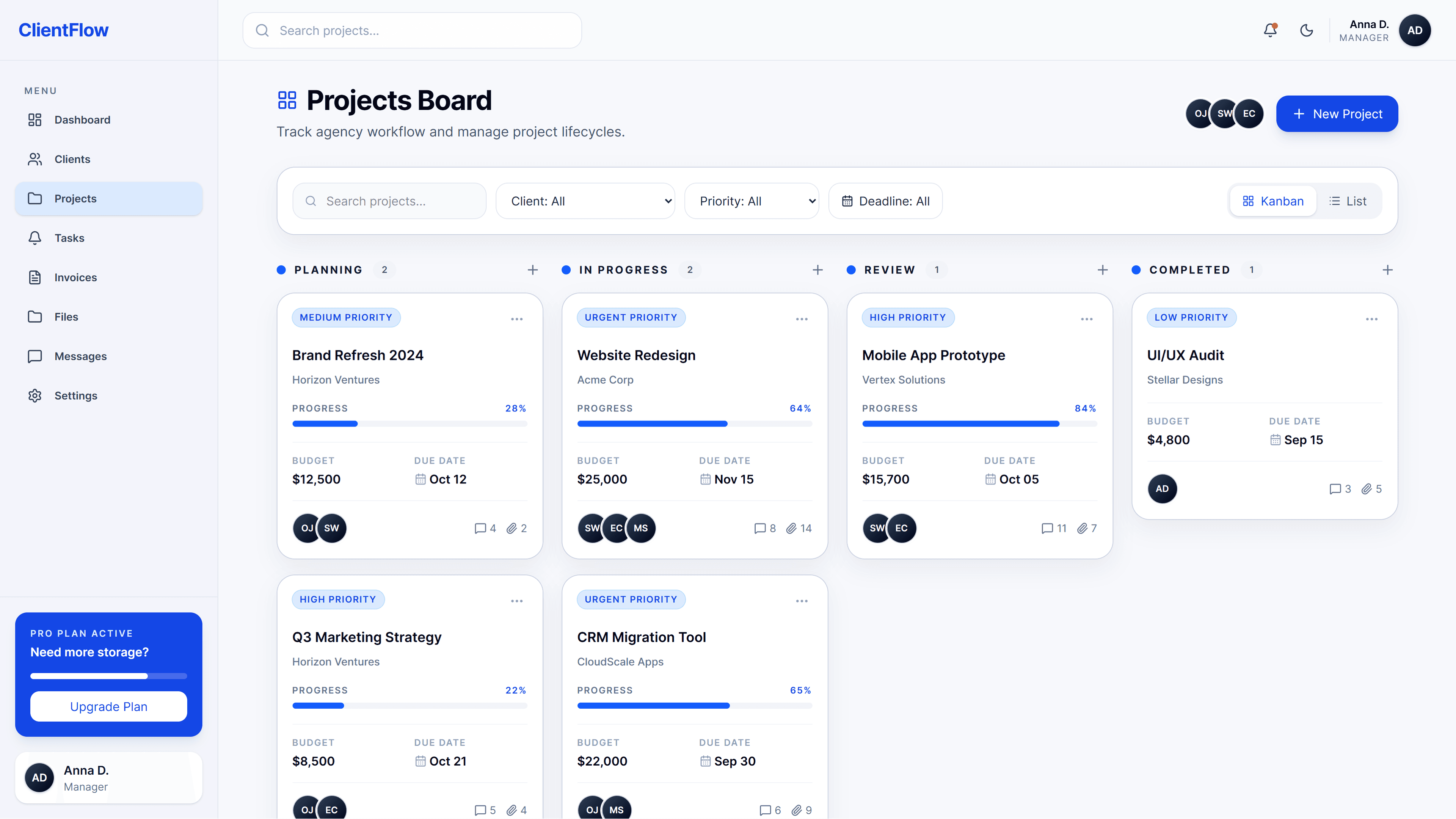
Task: Toggle dark mode moon icon
Action: click(x=1306, y=30)
